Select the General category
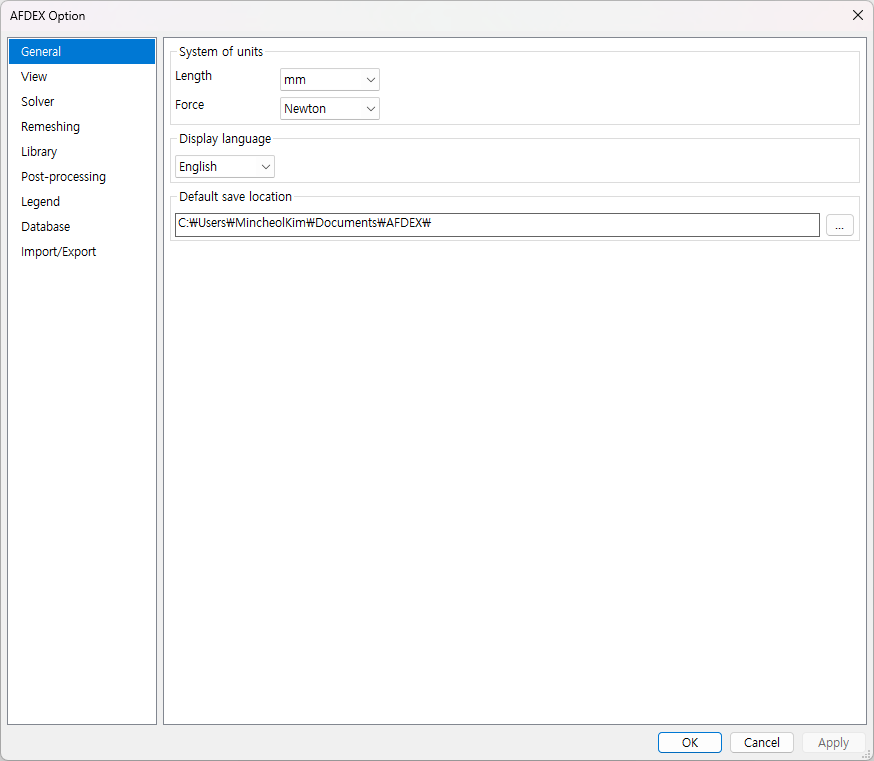 [82, 51]
